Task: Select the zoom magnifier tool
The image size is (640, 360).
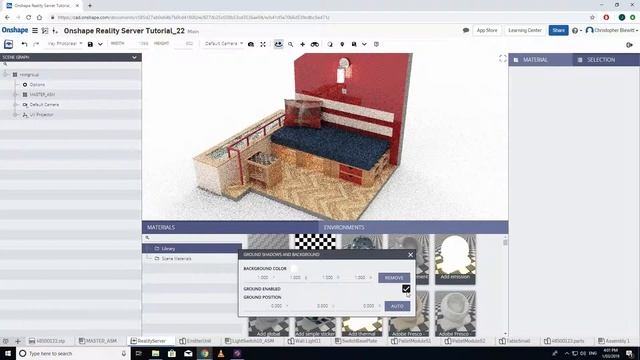Action: (x=291, y=44)
